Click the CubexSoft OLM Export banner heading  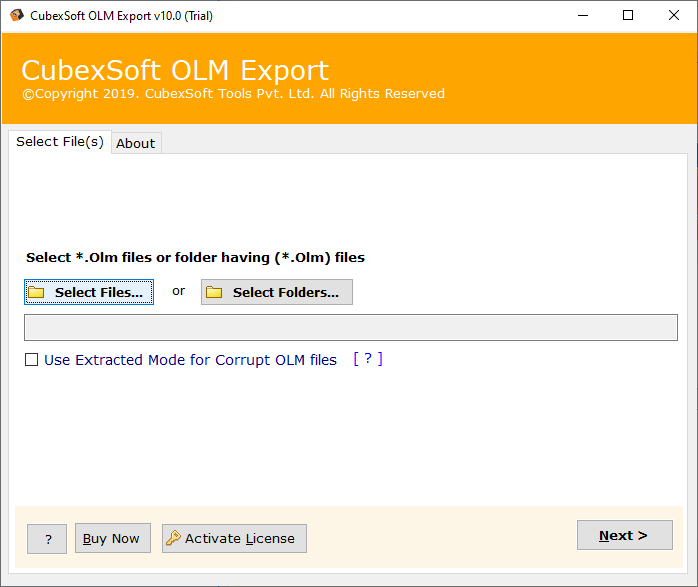[x=175, y=71]
